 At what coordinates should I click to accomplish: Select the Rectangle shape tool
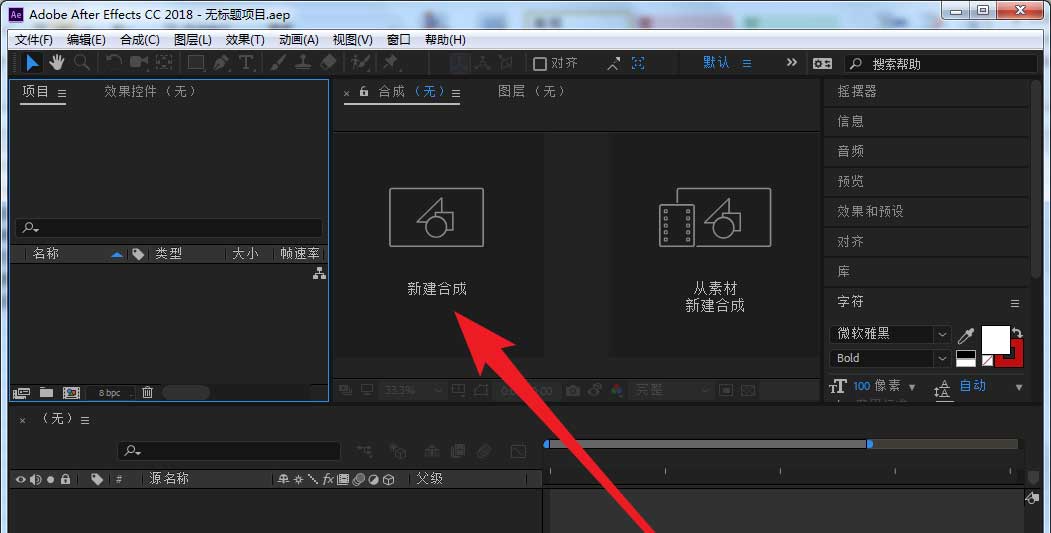tap(196, 63)
